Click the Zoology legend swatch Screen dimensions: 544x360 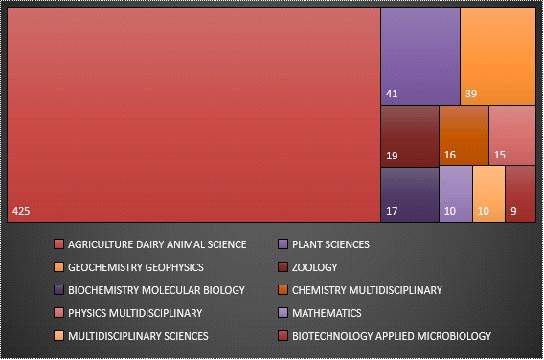click(283, 267)
